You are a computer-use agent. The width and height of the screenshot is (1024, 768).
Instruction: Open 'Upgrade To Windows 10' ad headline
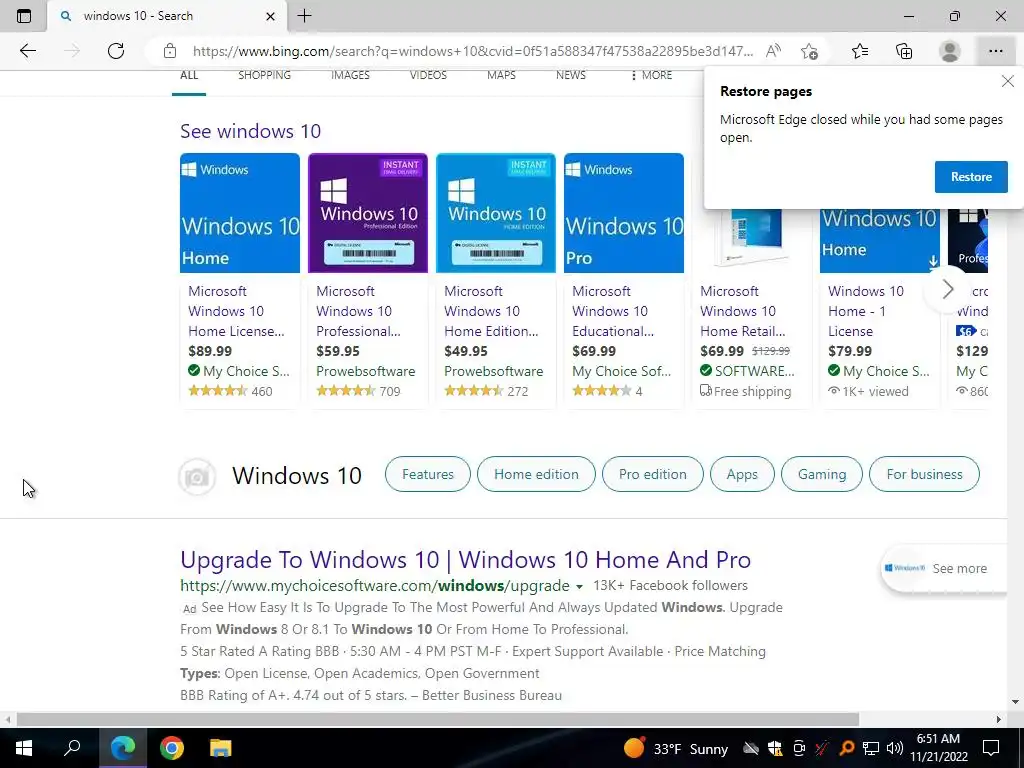[x=465, y=560]
